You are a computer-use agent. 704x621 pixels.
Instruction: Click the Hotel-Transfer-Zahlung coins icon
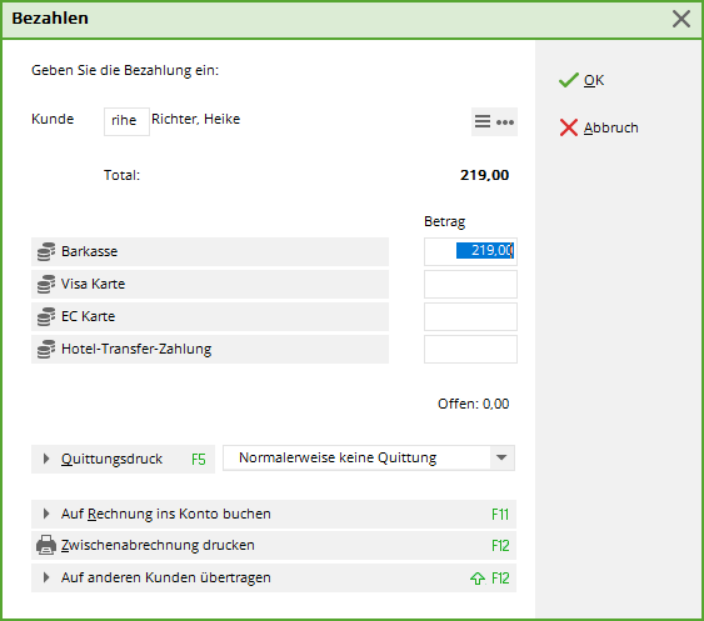tap(46, 349)
